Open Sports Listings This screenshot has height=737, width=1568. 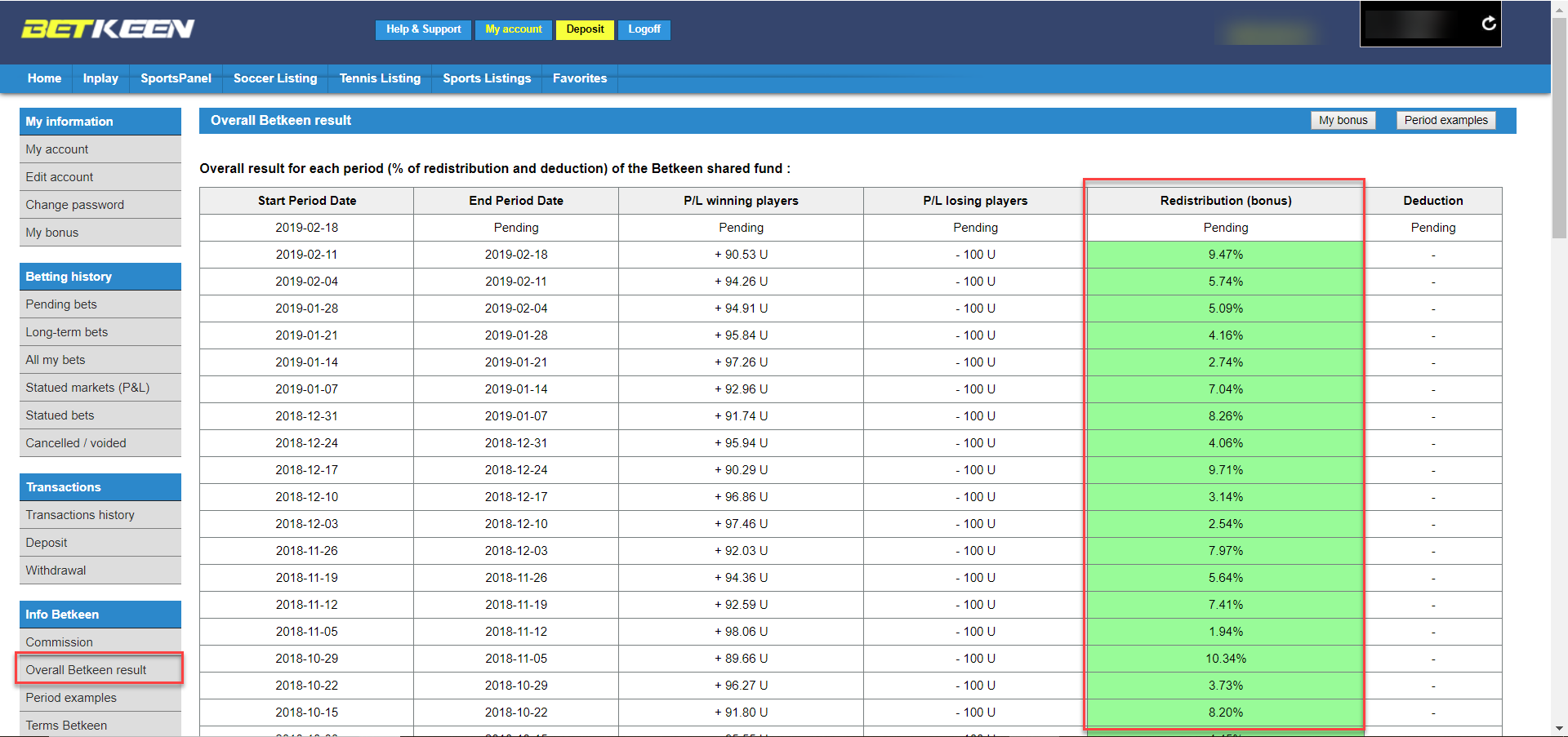click(487, 78)
